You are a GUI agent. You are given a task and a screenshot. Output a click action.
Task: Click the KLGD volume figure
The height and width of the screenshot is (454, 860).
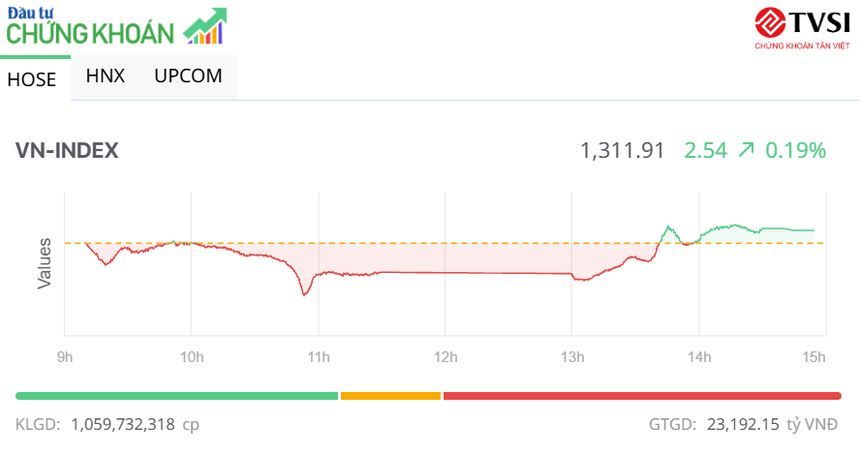point(136,424)
